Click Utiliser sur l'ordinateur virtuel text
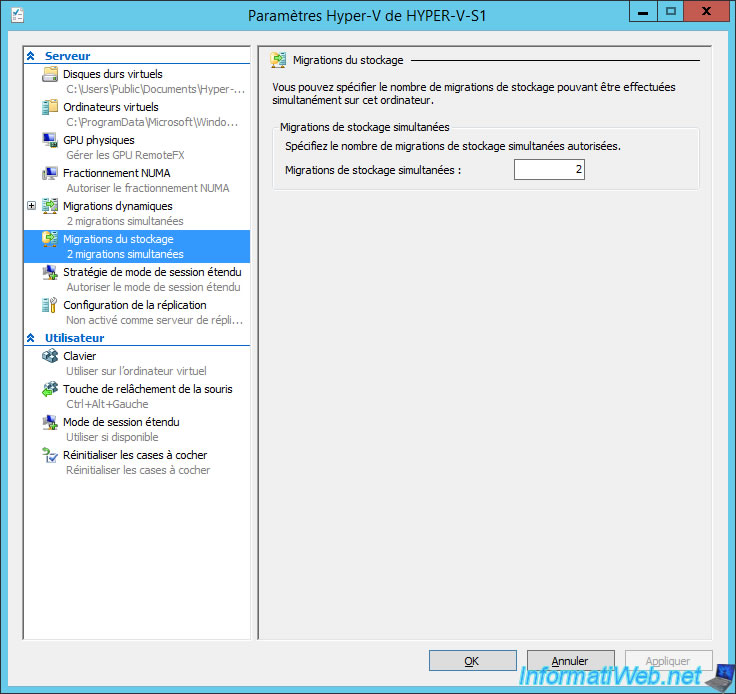Screen dimensions: 736x694 [136, 371]
